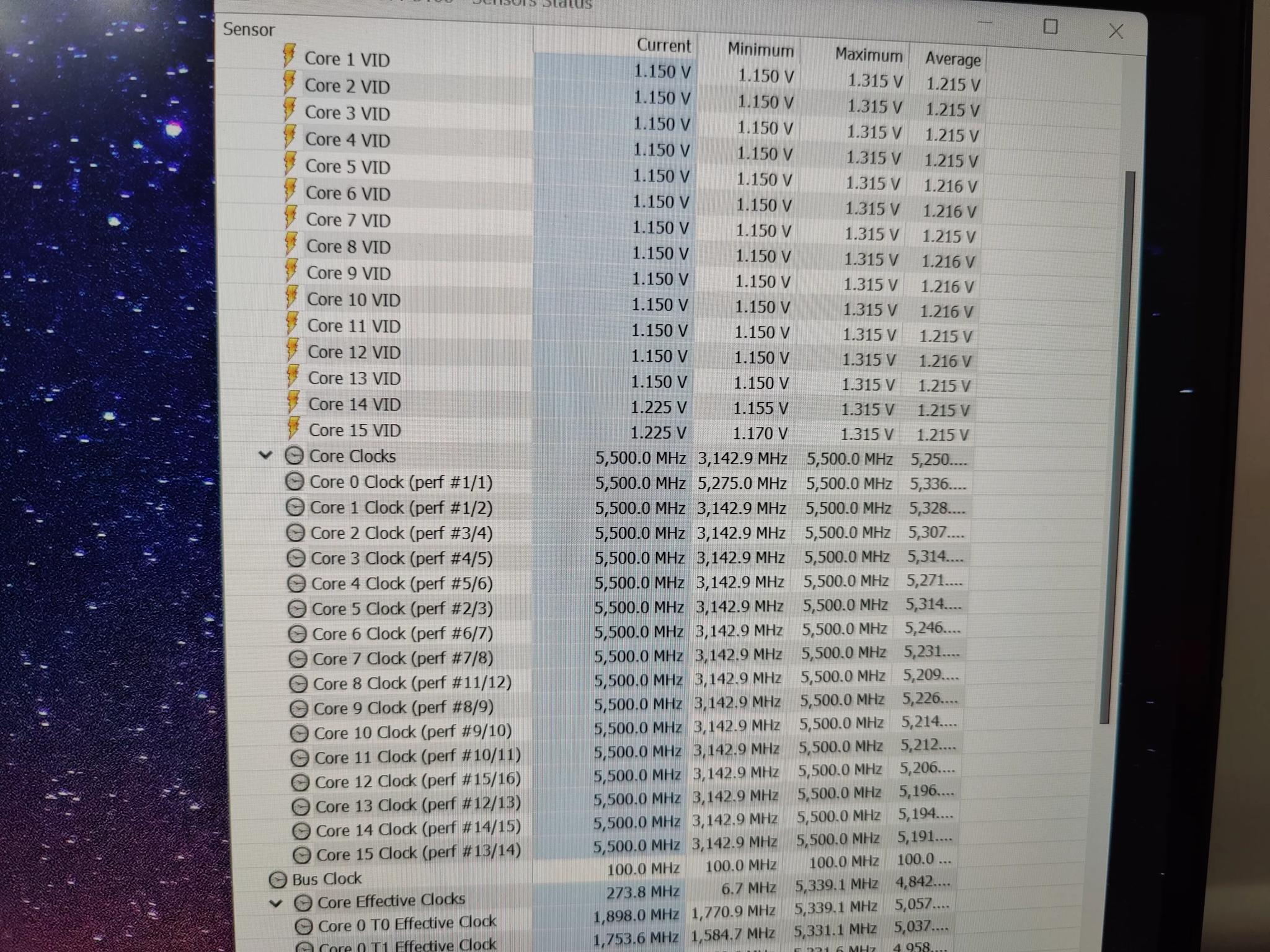
Task: Click Core 5 VID average value 1.216 V
Action: coord(950,186)
